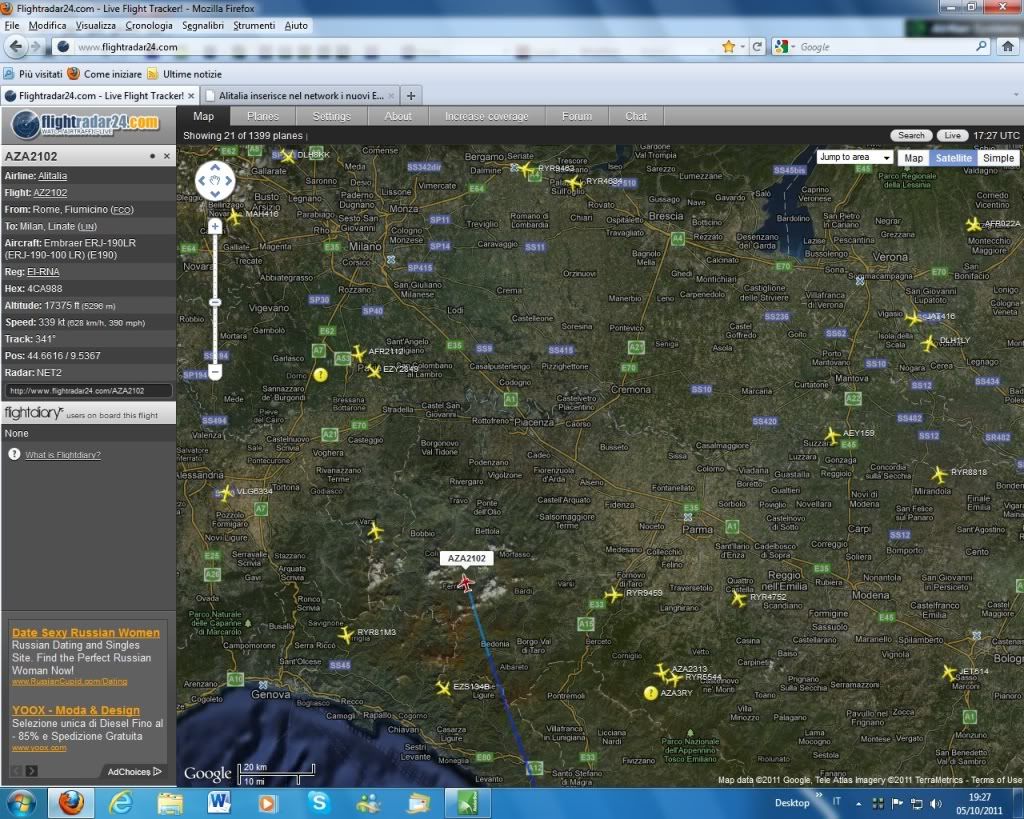Click the map pan navigation control
Image resolution: width=1024 pixels, height=819 pixels.
coord(215,181)
